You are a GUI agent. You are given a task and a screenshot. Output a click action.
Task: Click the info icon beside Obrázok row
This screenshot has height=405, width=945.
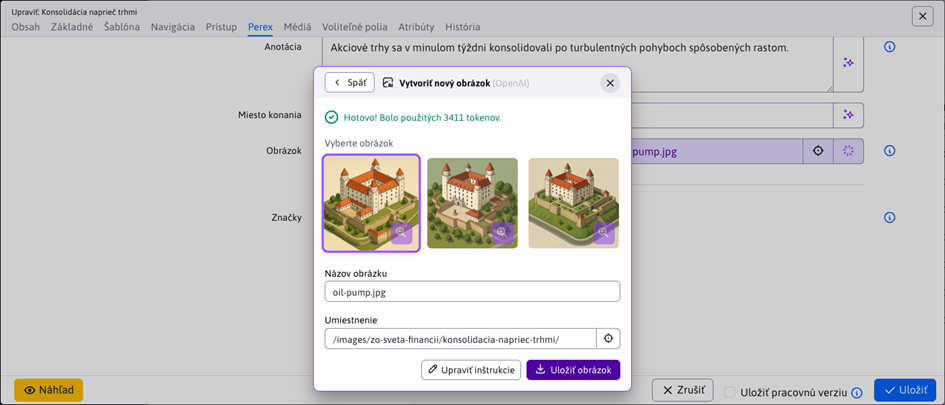pyautogui.click(x=889, y=152)
